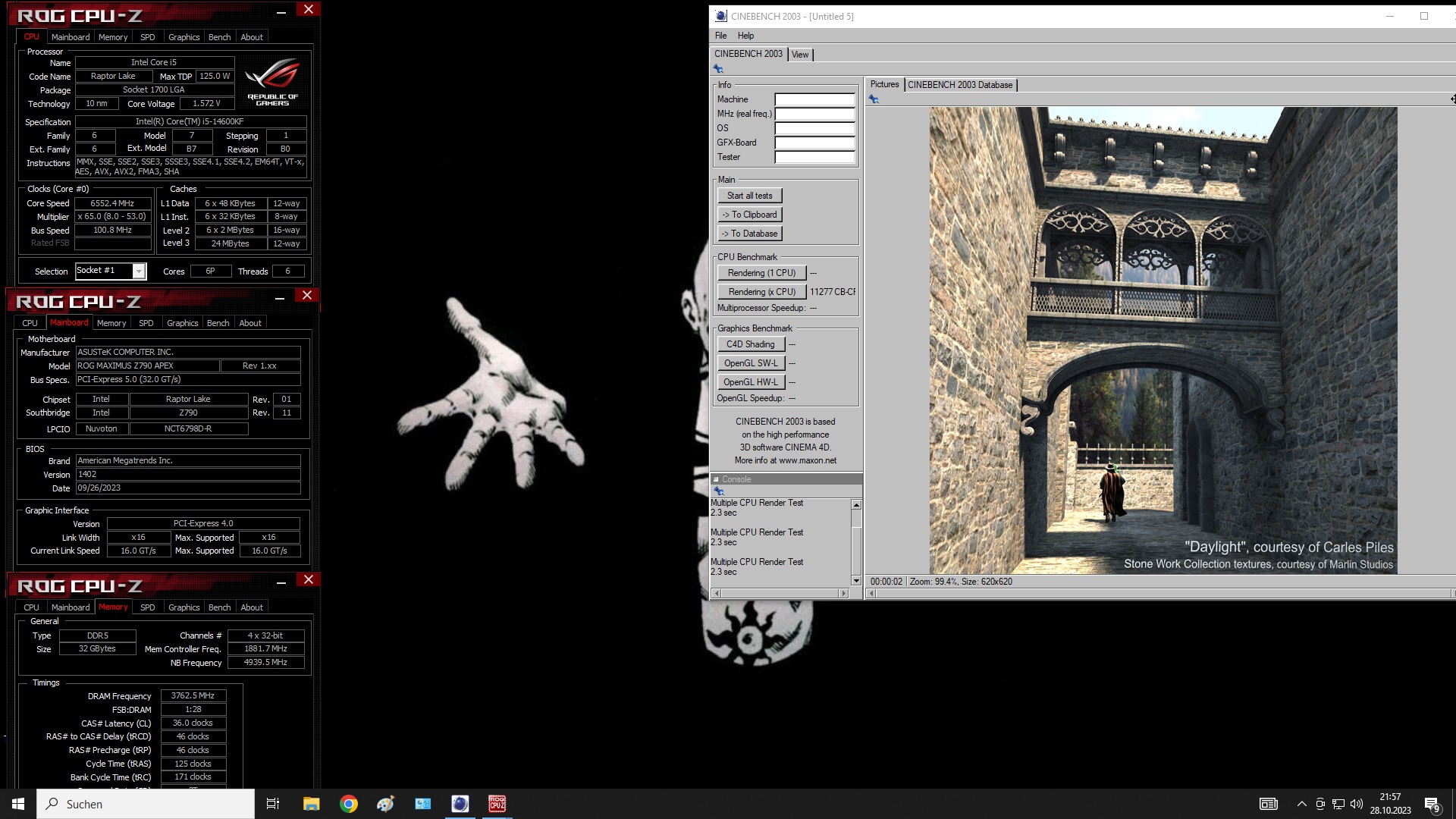This screenshot has width=1456, height=819.
Task: Click the picture view horizontal scroll left arrow
Action: click(871, 594)
